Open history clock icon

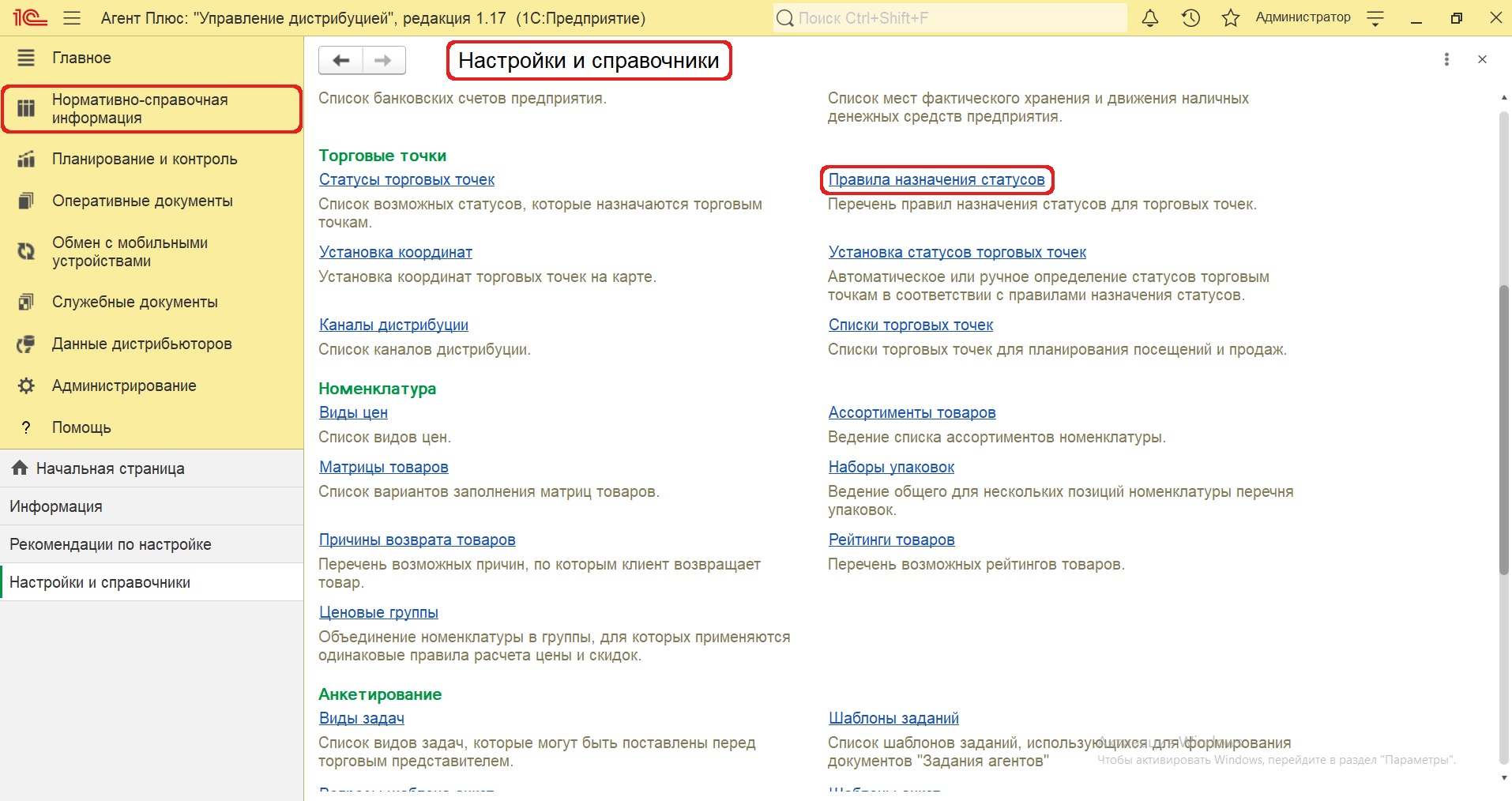click(x=1190, y=17)
